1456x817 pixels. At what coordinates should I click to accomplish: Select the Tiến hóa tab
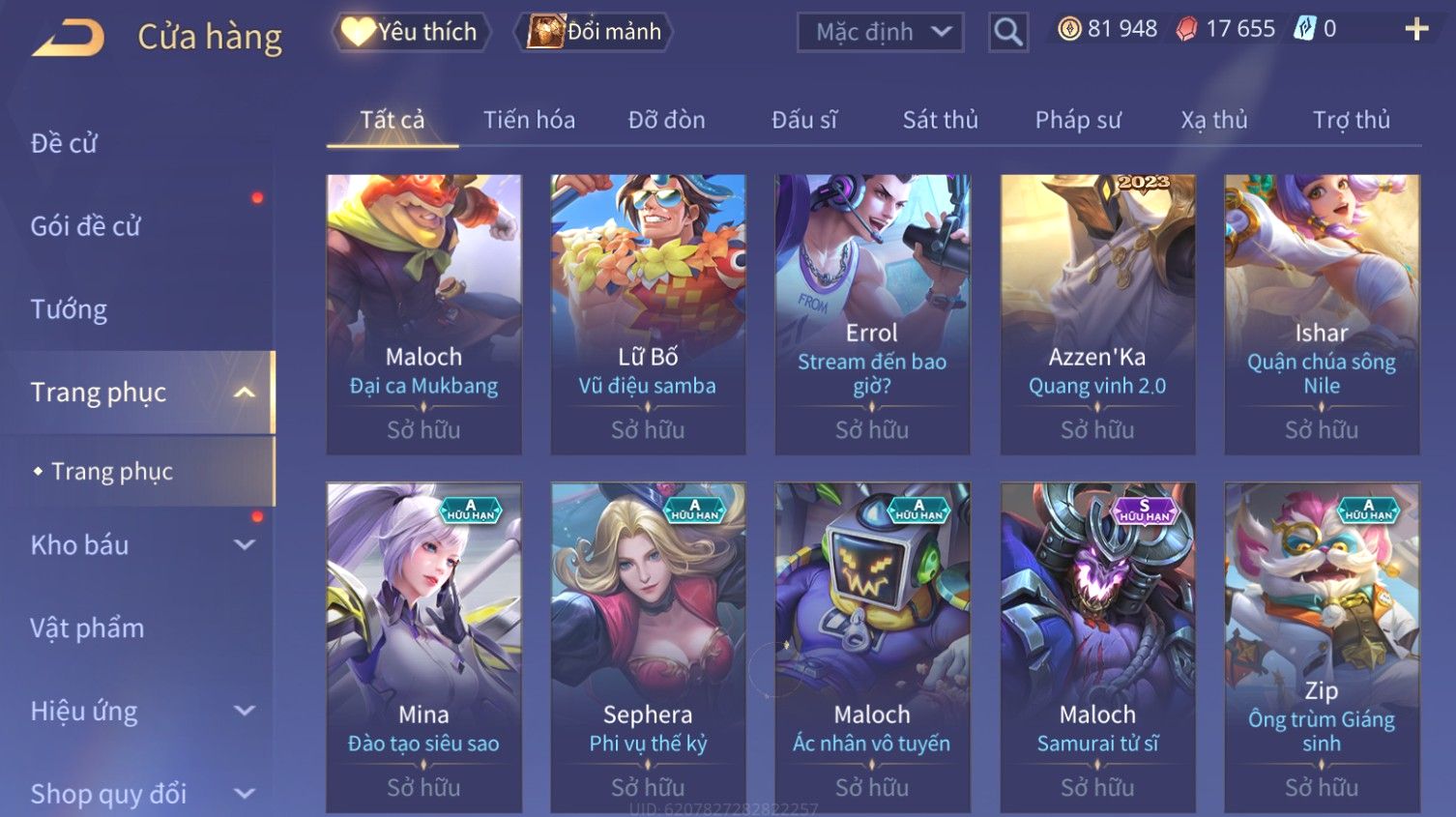(529, 120)
